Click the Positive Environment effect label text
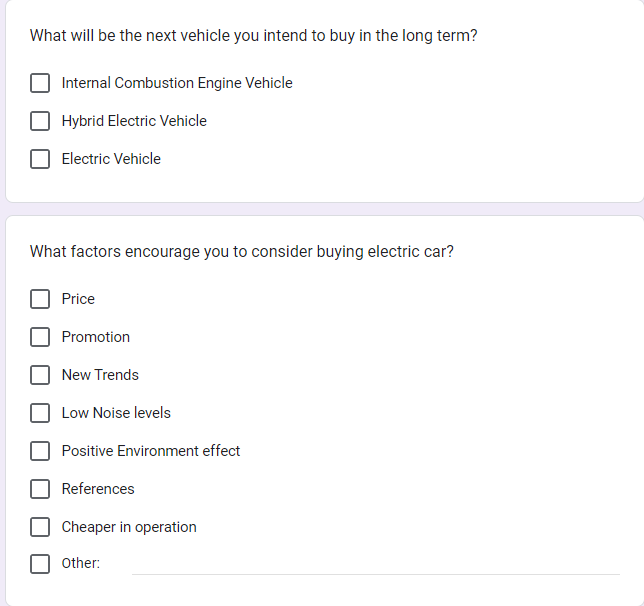The width and height of the screenshot is (644, 606). (x=151, y=451)
